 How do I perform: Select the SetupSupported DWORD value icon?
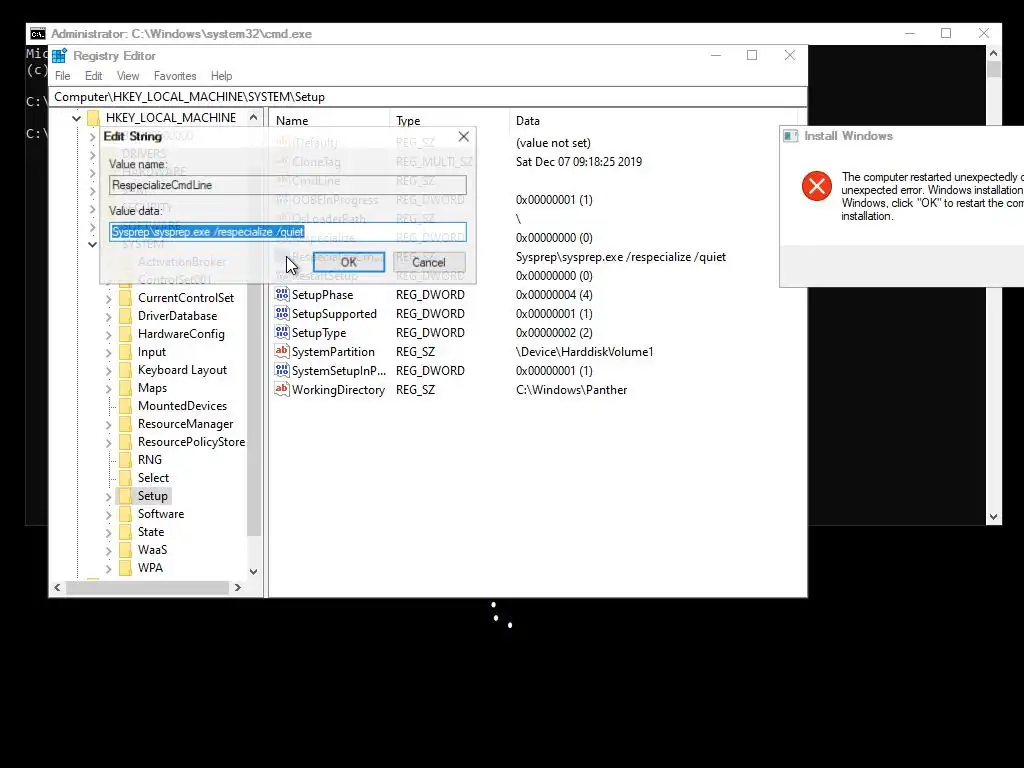pos(281,313)
